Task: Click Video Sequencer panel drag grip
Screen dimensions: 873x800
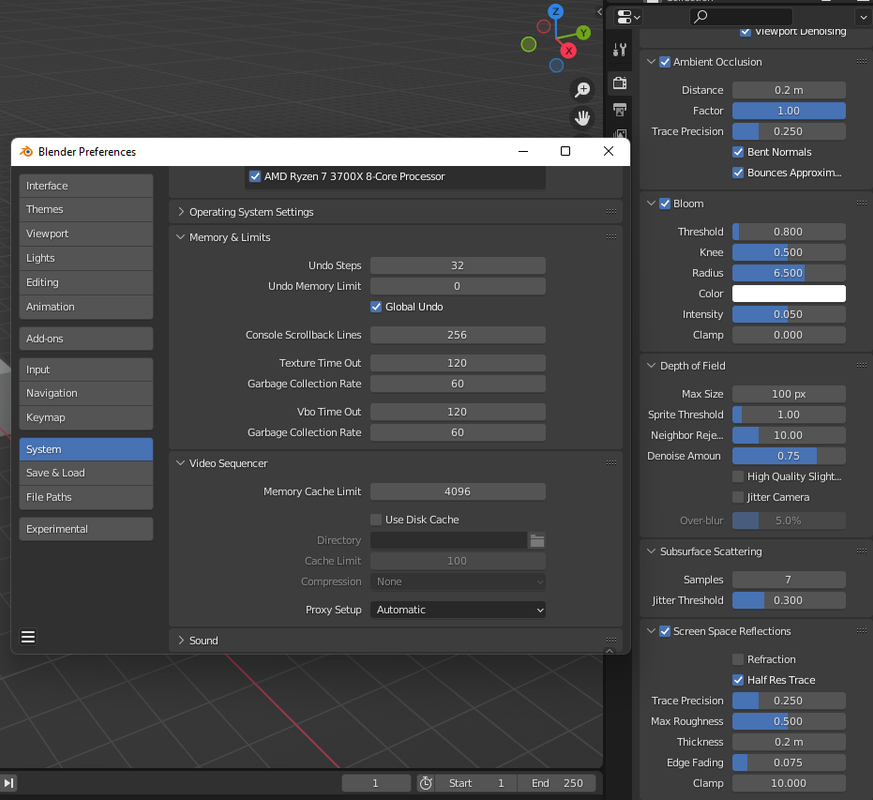Action: [x=611, y=463]
